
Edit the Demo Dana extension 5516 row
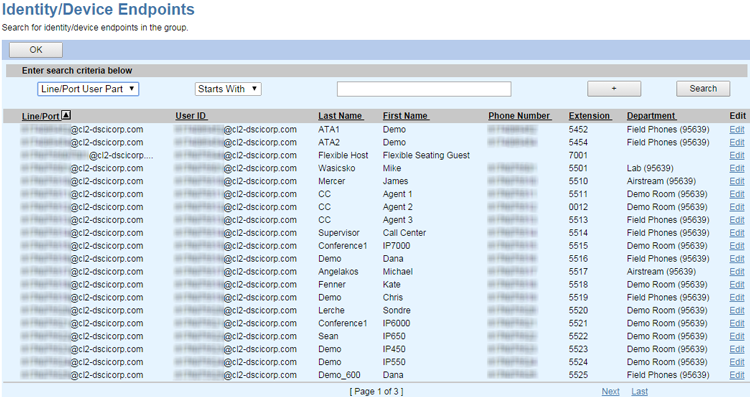coord(737,259)
